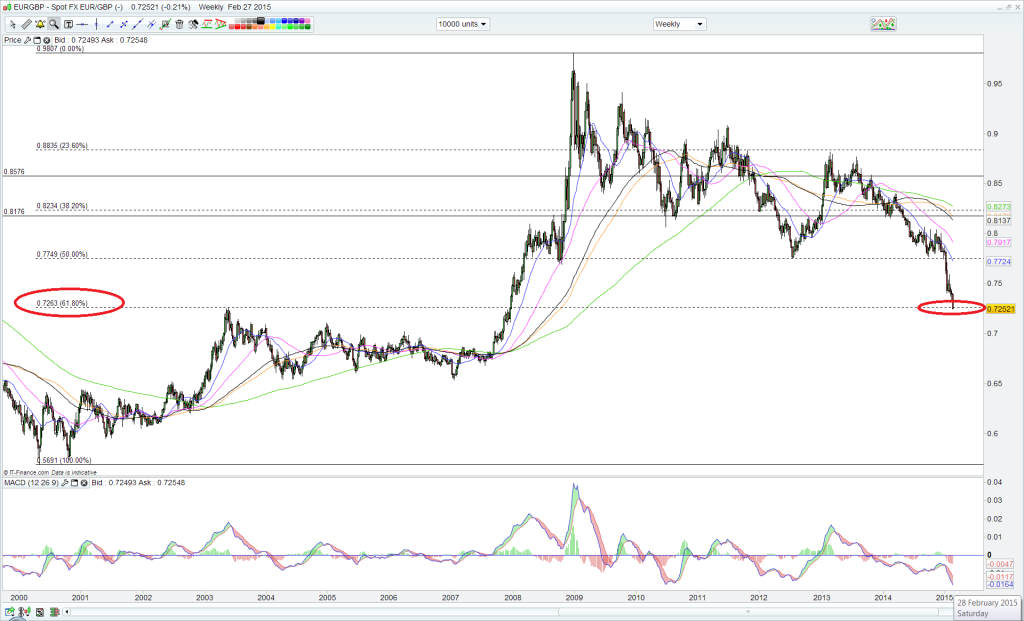This screenshot has width=1024, height=621.
Task: Click the horizontal time scrollbar track
Action: click(509, 612)
